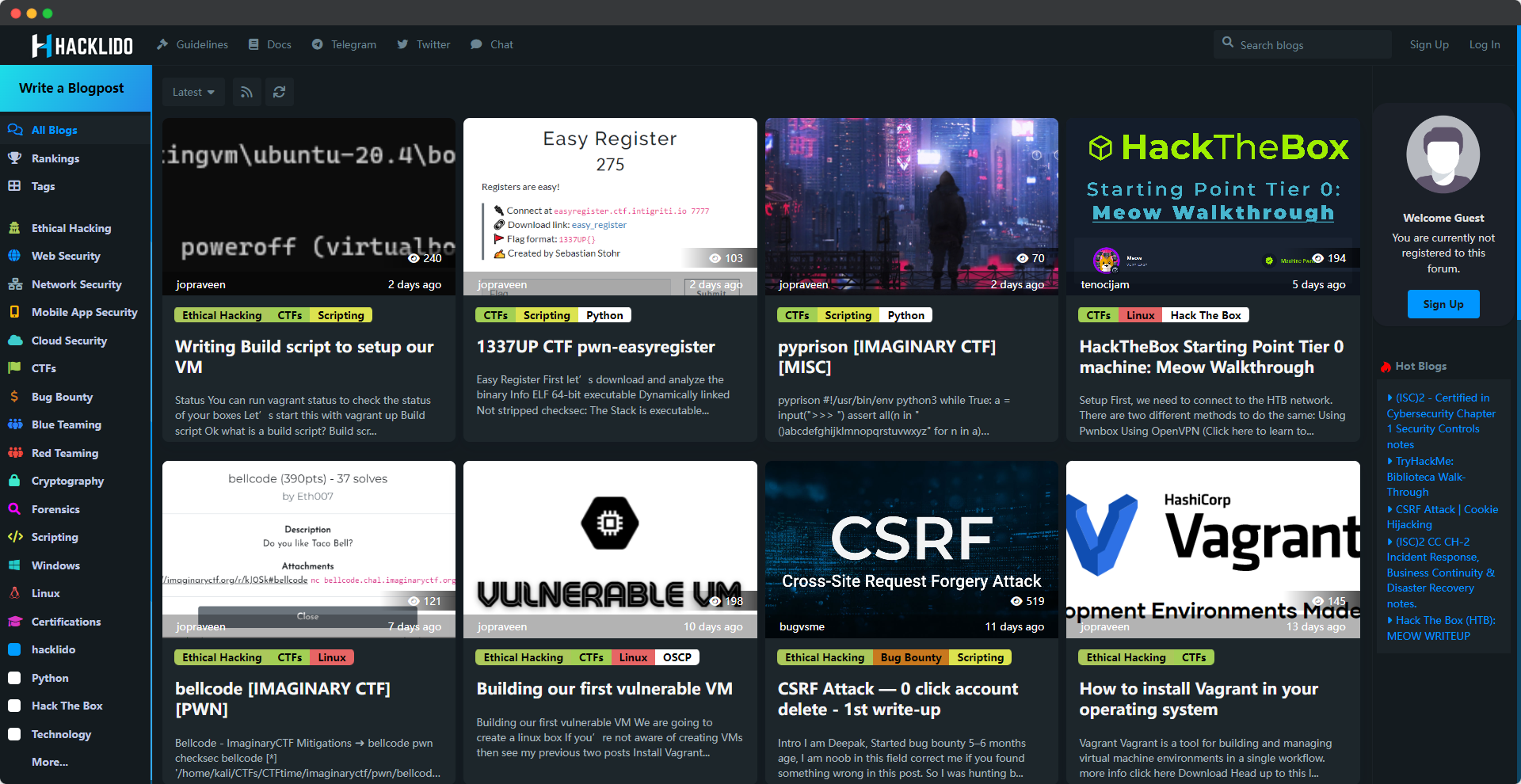The height and width of the screenshot is (784, 1521).
Task: Click the Red Teaming group icon
Action: (15, 453)
